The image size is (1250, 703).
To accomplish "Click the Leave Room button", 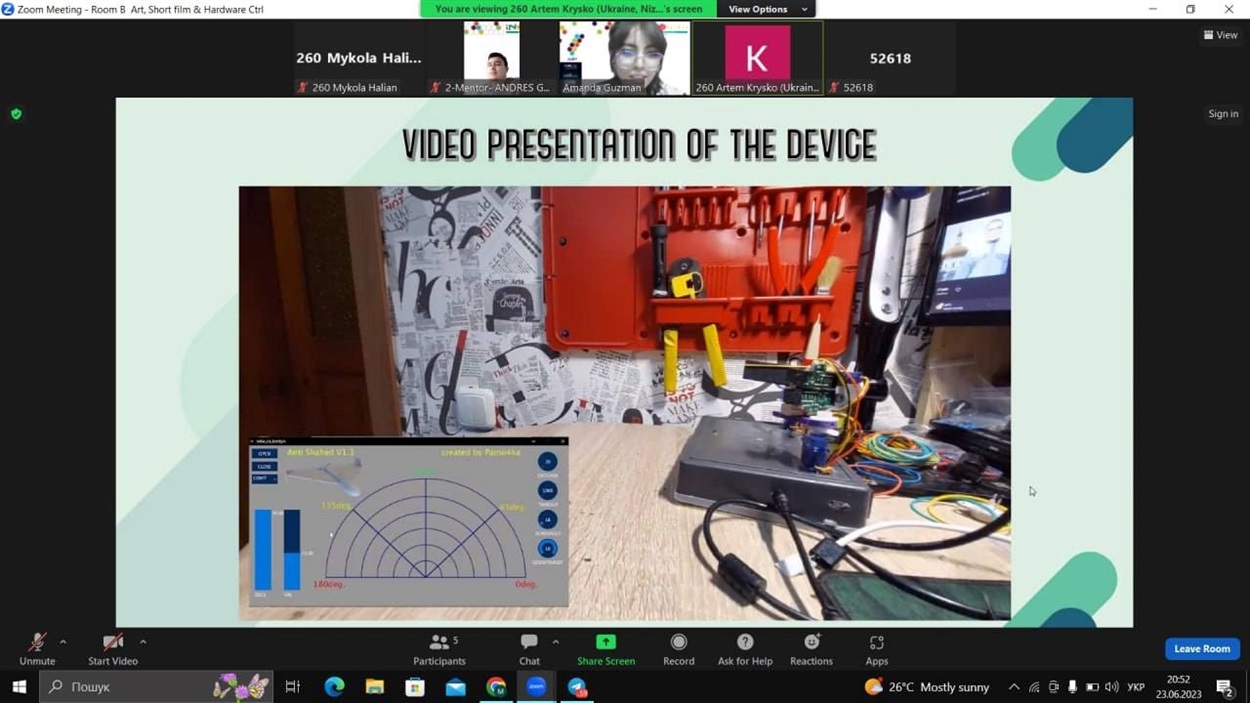I will point(1202,649).
